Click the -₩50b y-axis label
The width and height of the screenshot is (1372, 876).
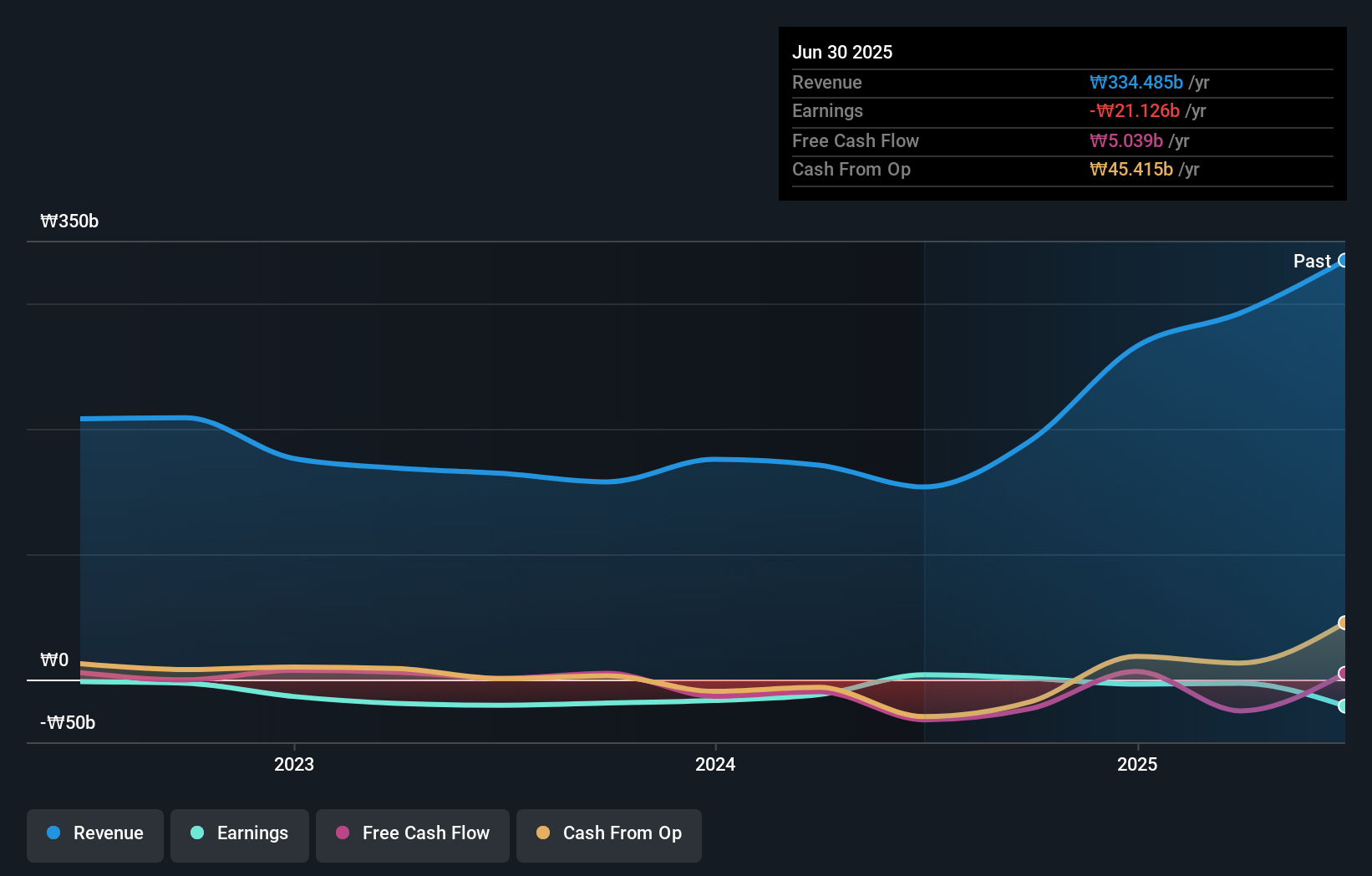point(68,722)
